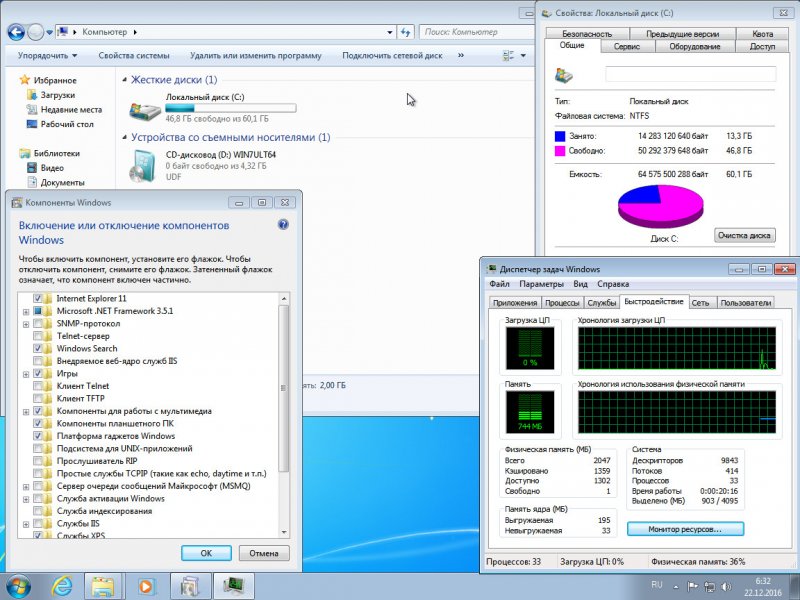
Task: Open Windows Explorer from the taskbar
Action: pyautogui.click(x=103, y=586)
